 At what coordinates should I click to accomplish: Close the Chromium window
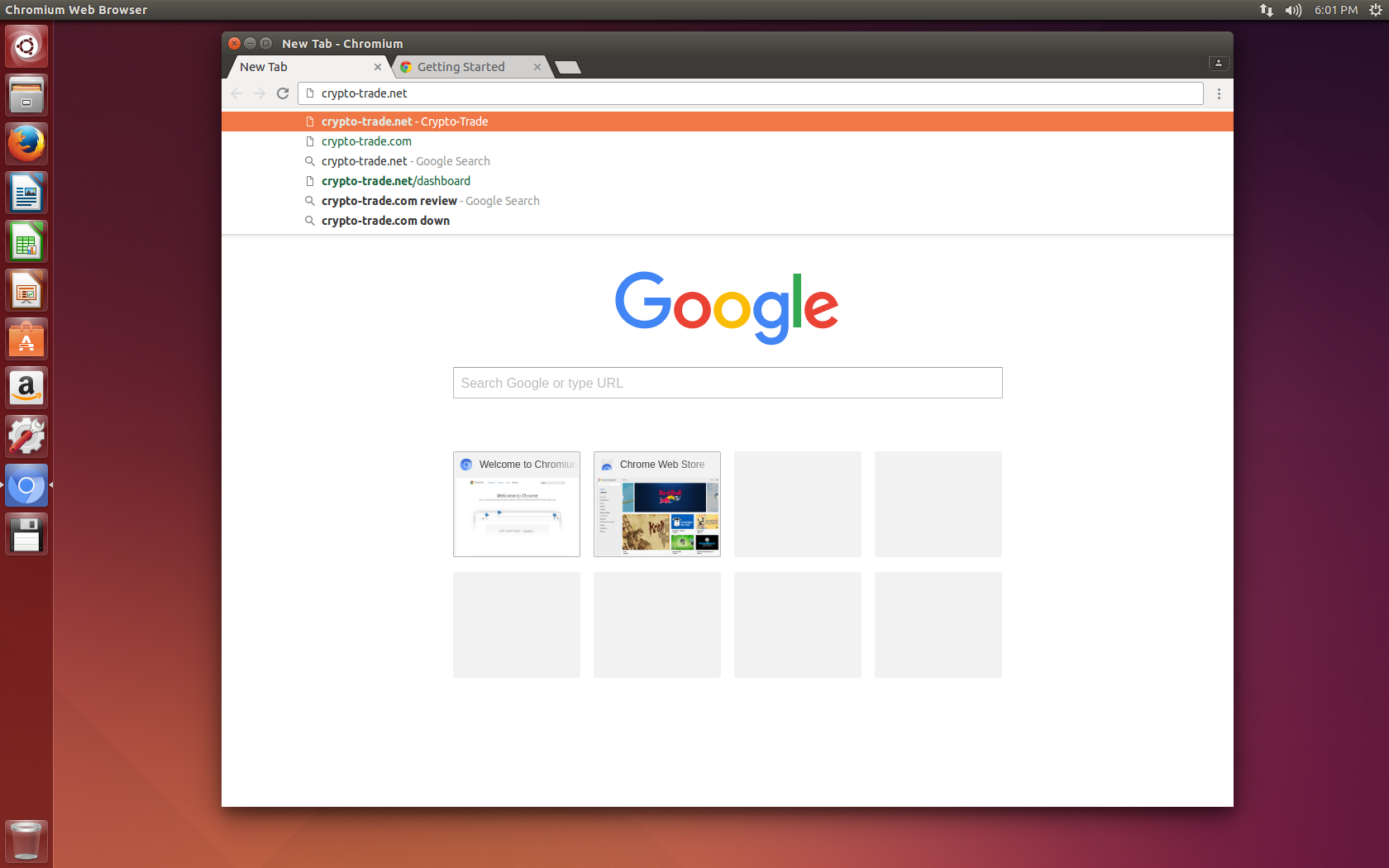click(234, 43)
